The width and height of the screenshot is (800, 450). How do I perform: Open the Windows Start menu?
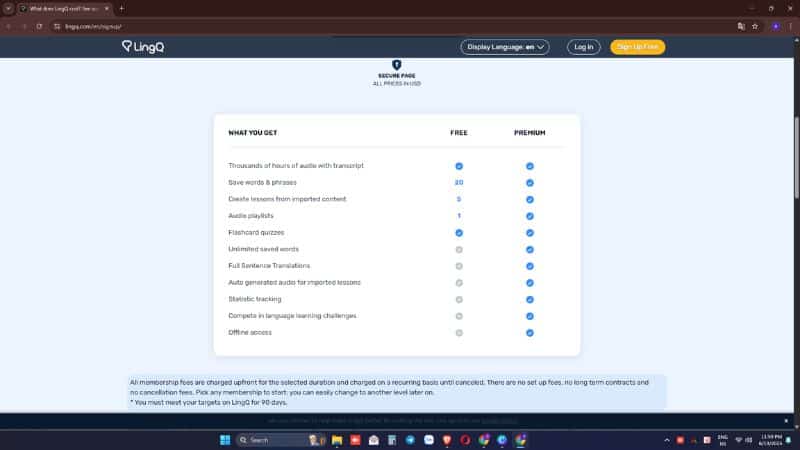tap(224, 440)
